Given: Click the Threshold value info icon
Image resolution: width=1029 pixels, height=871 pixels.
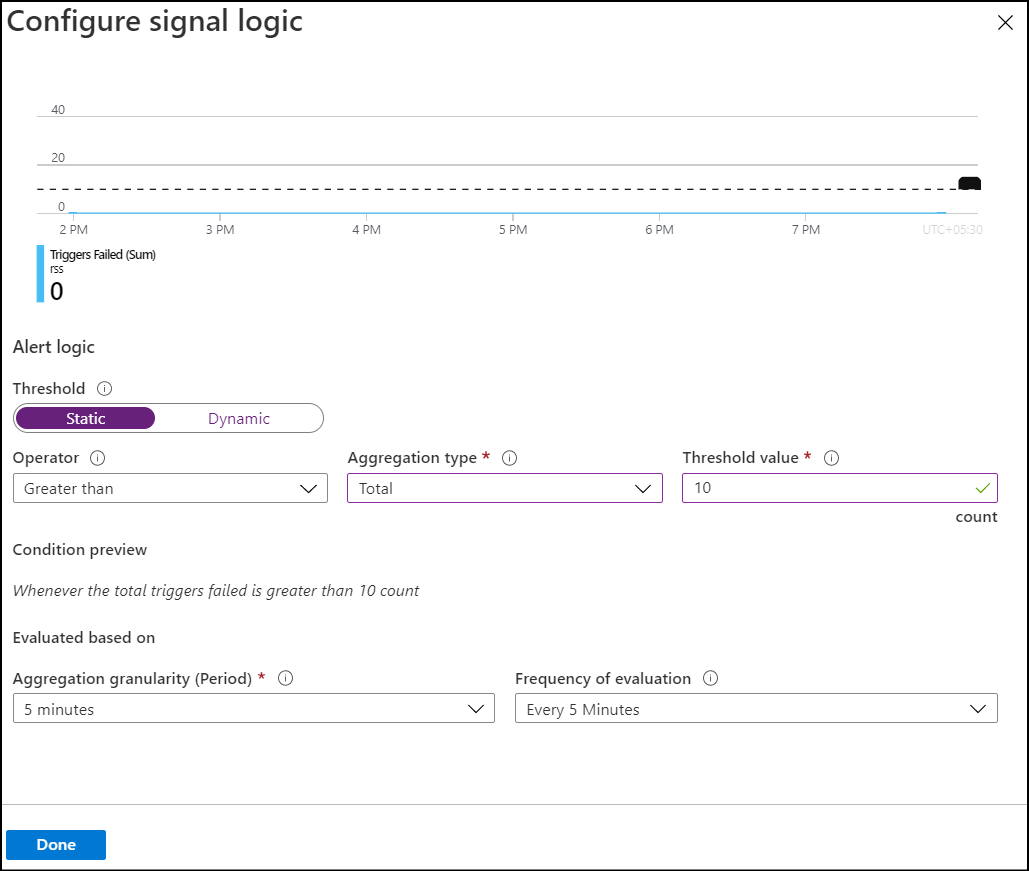Looking at the screenshot, I should tap(831, 458).
